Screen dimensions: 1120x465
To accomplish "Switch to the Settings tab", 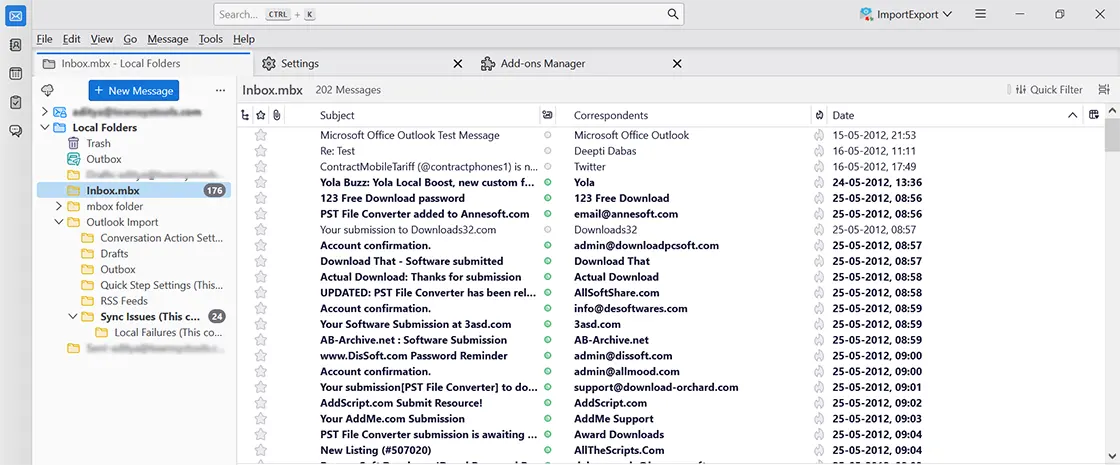I will coord(362,64).
